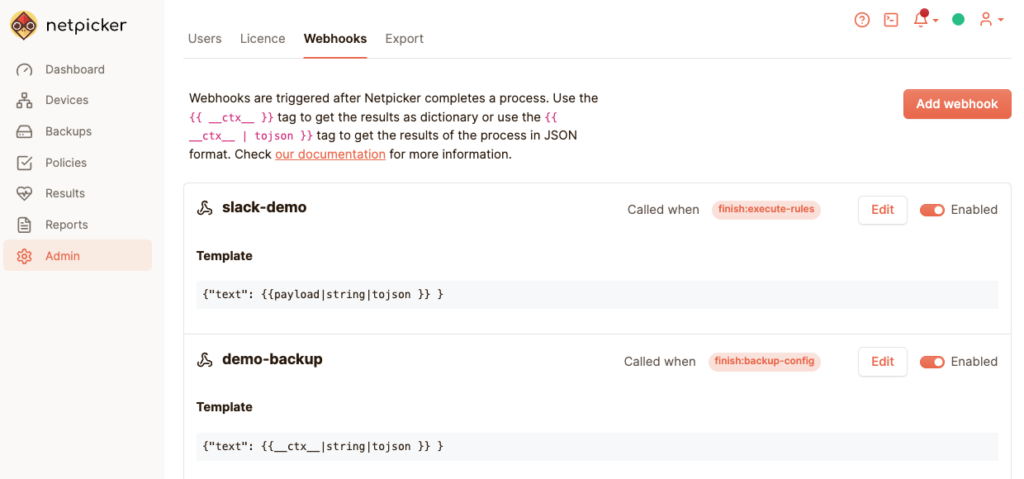This screenshot has width=1024, height=479.
Task: Switch to the Users tab
Action: tap(205, 39)
